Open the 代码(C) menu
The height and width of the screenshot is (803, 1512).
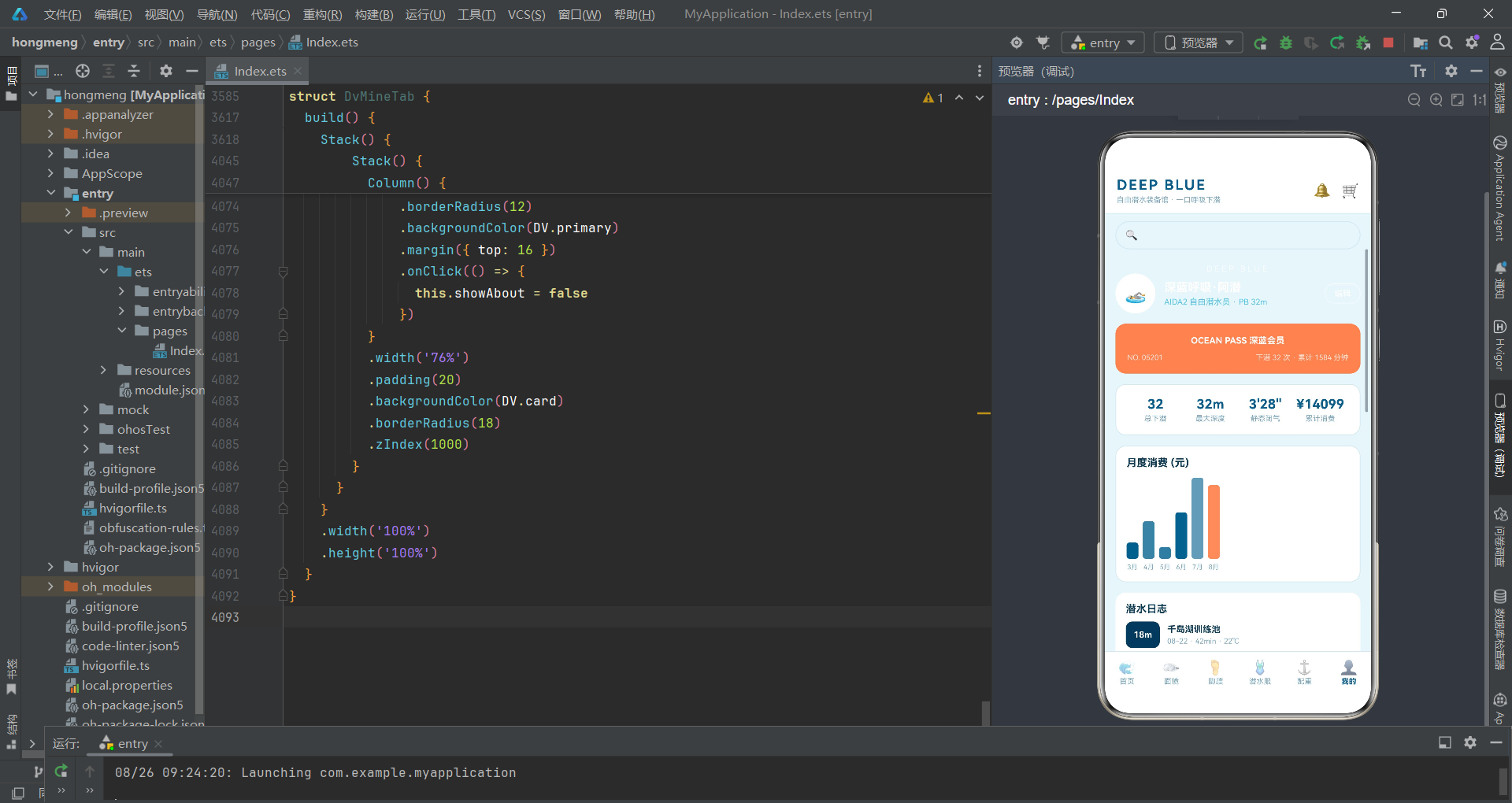[x=270, y=14]
